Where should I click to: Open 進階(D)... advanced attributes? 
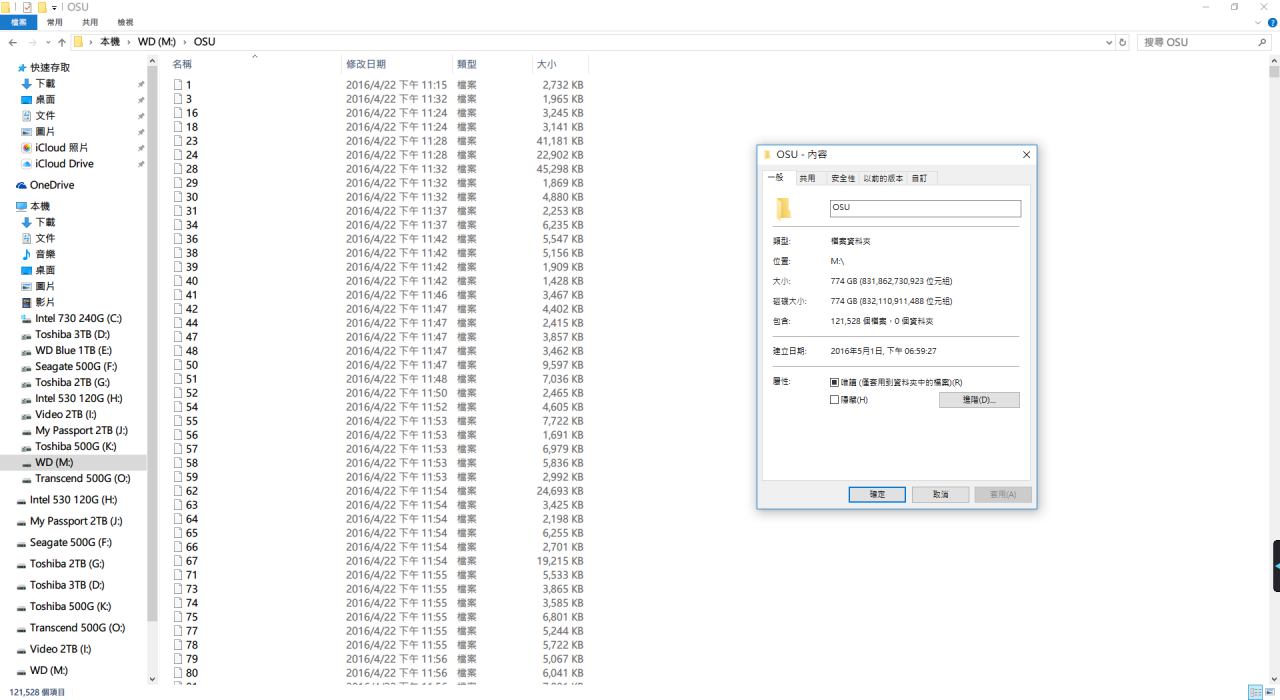tap(978, 400)
